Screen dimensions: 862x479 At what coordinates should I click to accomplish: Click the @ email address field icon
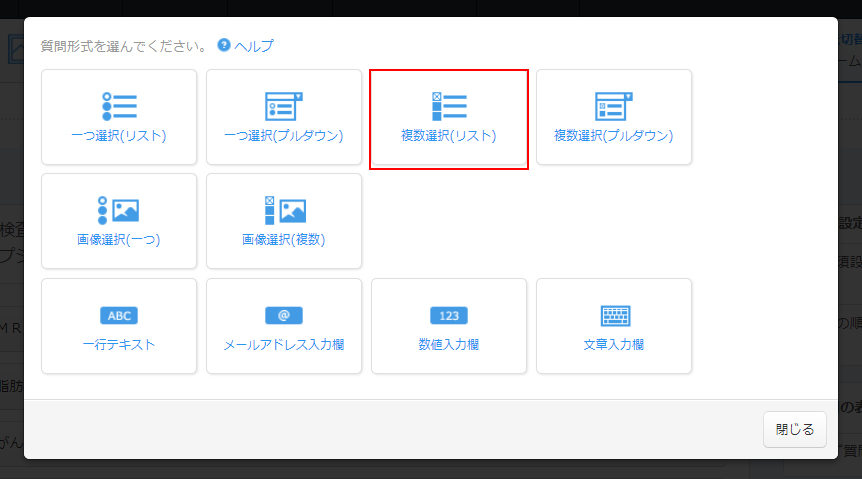tap(284, 316)
